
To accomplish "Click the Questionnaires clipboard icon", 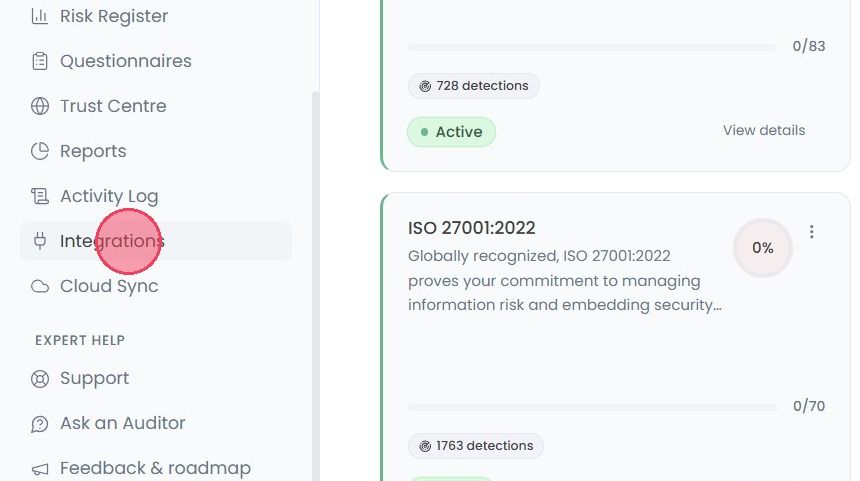I will pos(39,61).
